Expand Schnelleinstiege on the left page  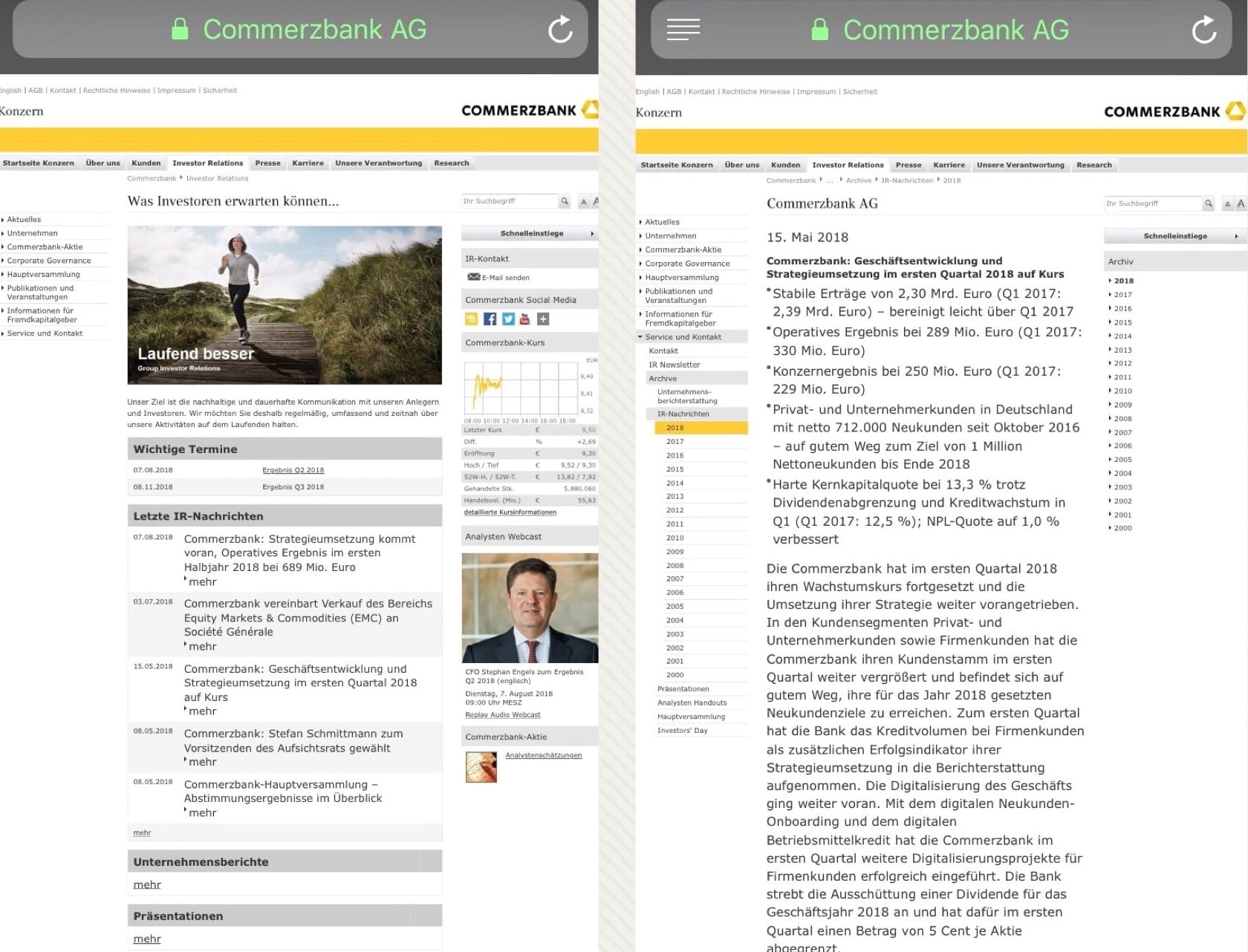[x=530, y=233]
